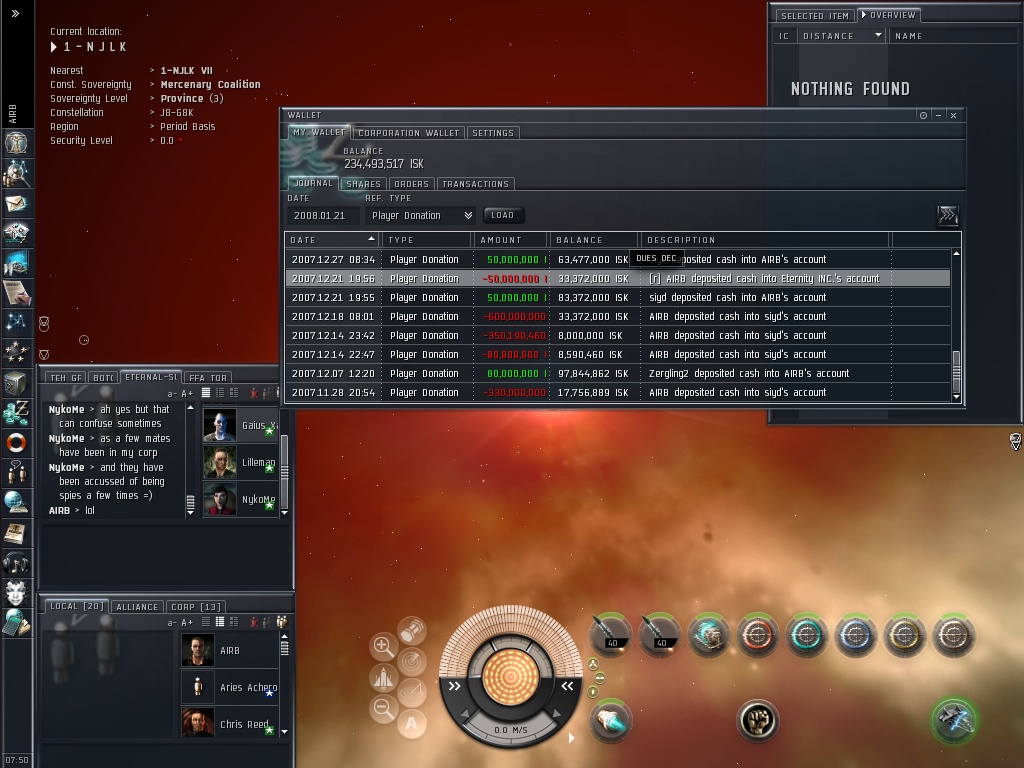Open the overview Distance sort dropdown arrow
The width and height of the screenshot is (1024, 768).
tap(878, 35)
